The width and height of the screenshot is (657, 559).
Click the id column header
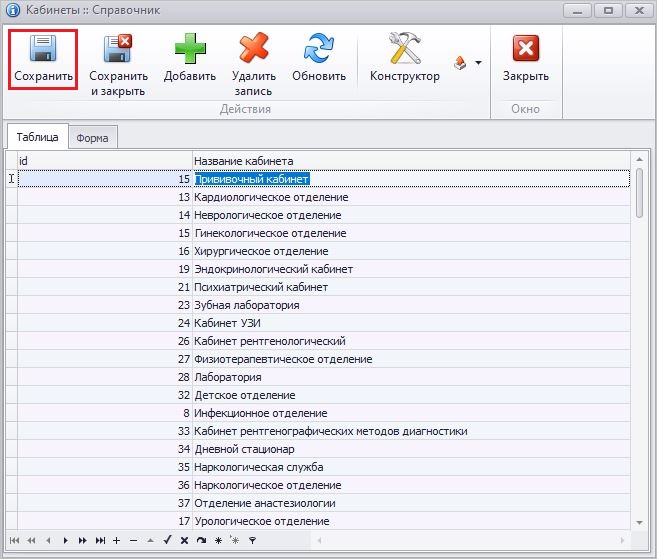tap(104, 161)
